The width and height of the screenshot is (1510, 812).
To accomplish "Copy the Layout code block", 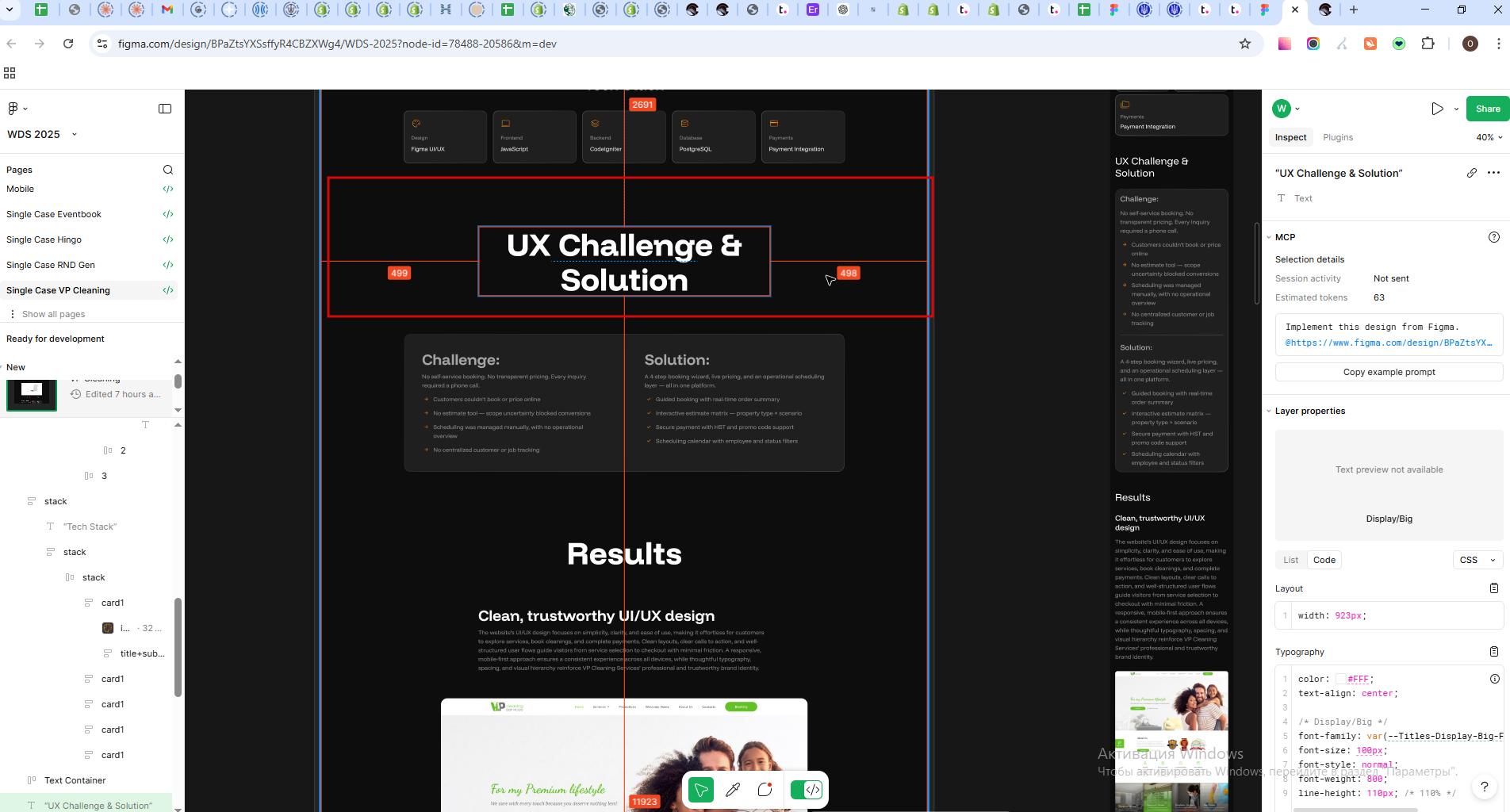I will pos(1494,588).
